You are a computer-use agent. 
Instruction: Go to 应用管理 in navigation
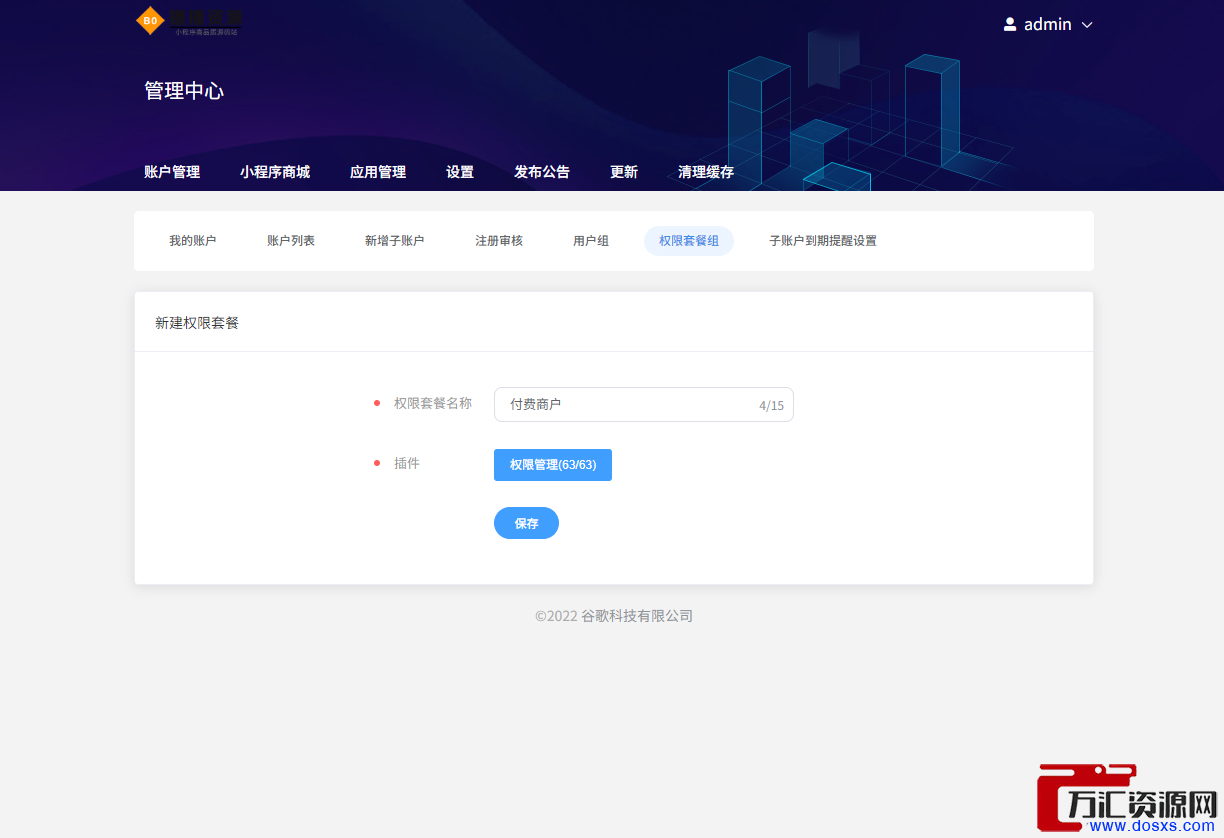378,172
